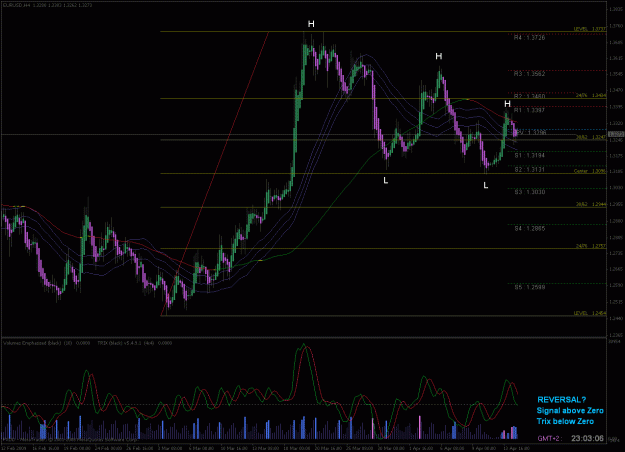625x452 pixels.
Task: Click the yellow Center Fibonacci label
Action: (590, 171)
